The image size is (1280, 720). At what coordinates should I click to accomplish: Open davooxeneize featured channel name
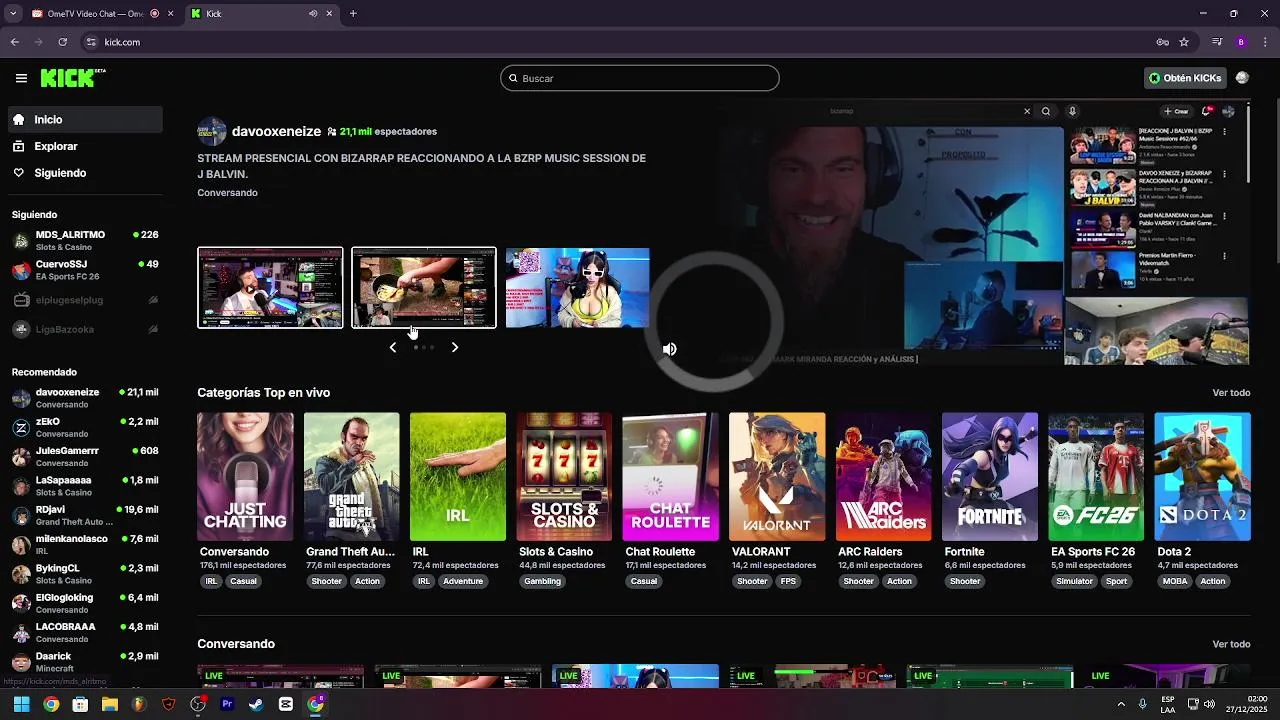[x=276, y=131]
